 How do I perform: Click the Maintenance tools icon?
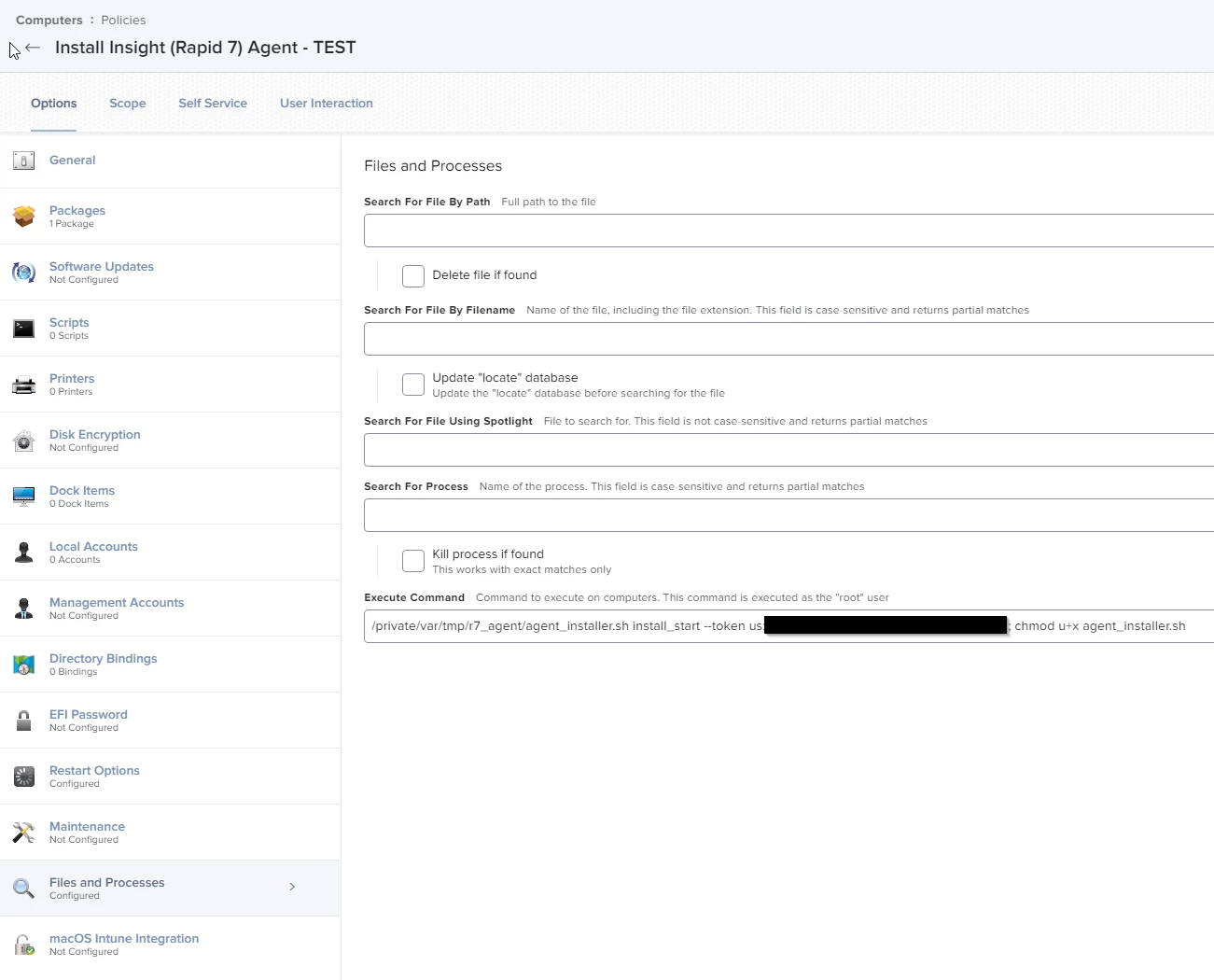[24, 833]
